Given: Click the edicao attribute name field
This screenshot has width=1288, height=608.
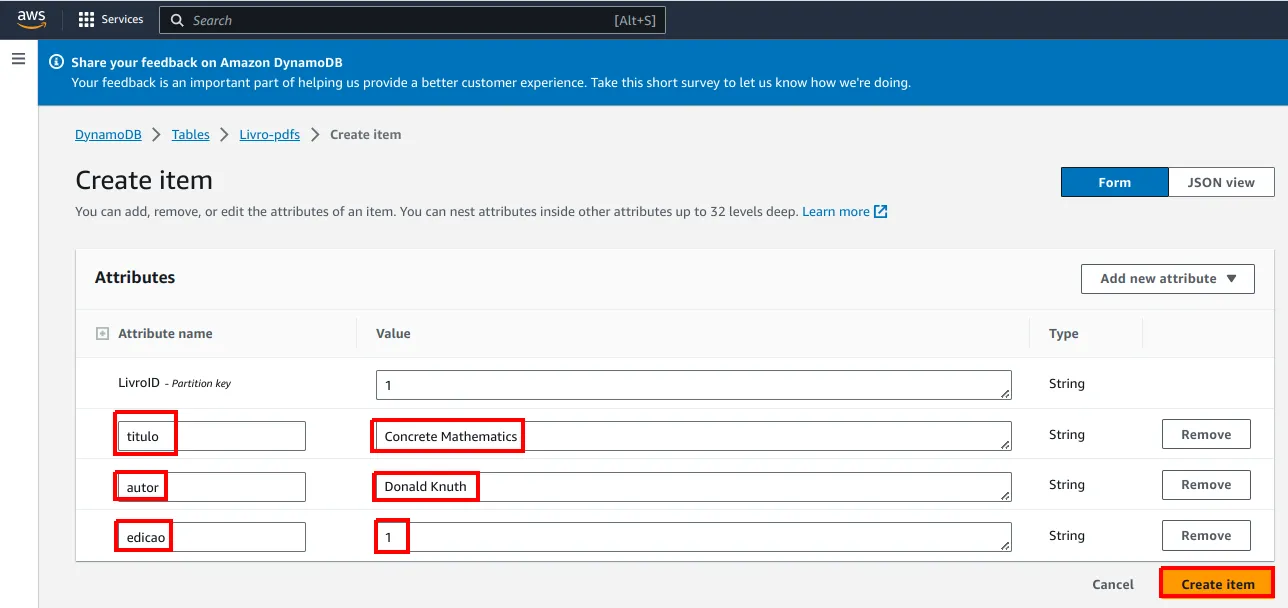Looking at the screenshot, I should point(212,537).
